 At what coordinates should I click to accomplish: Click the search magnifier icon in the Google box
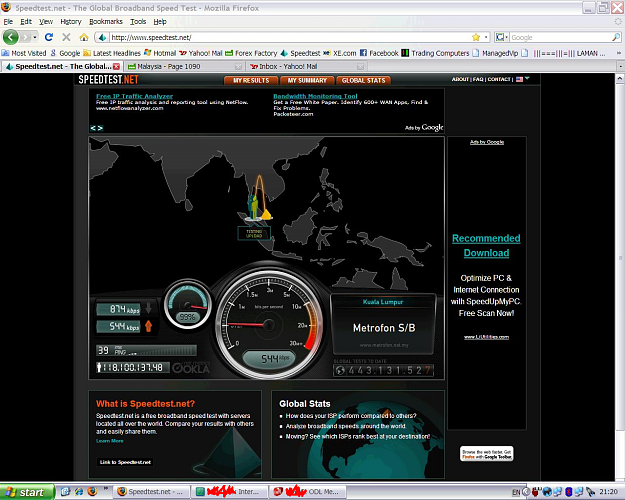pyautogui.click(x=616, y=37)
